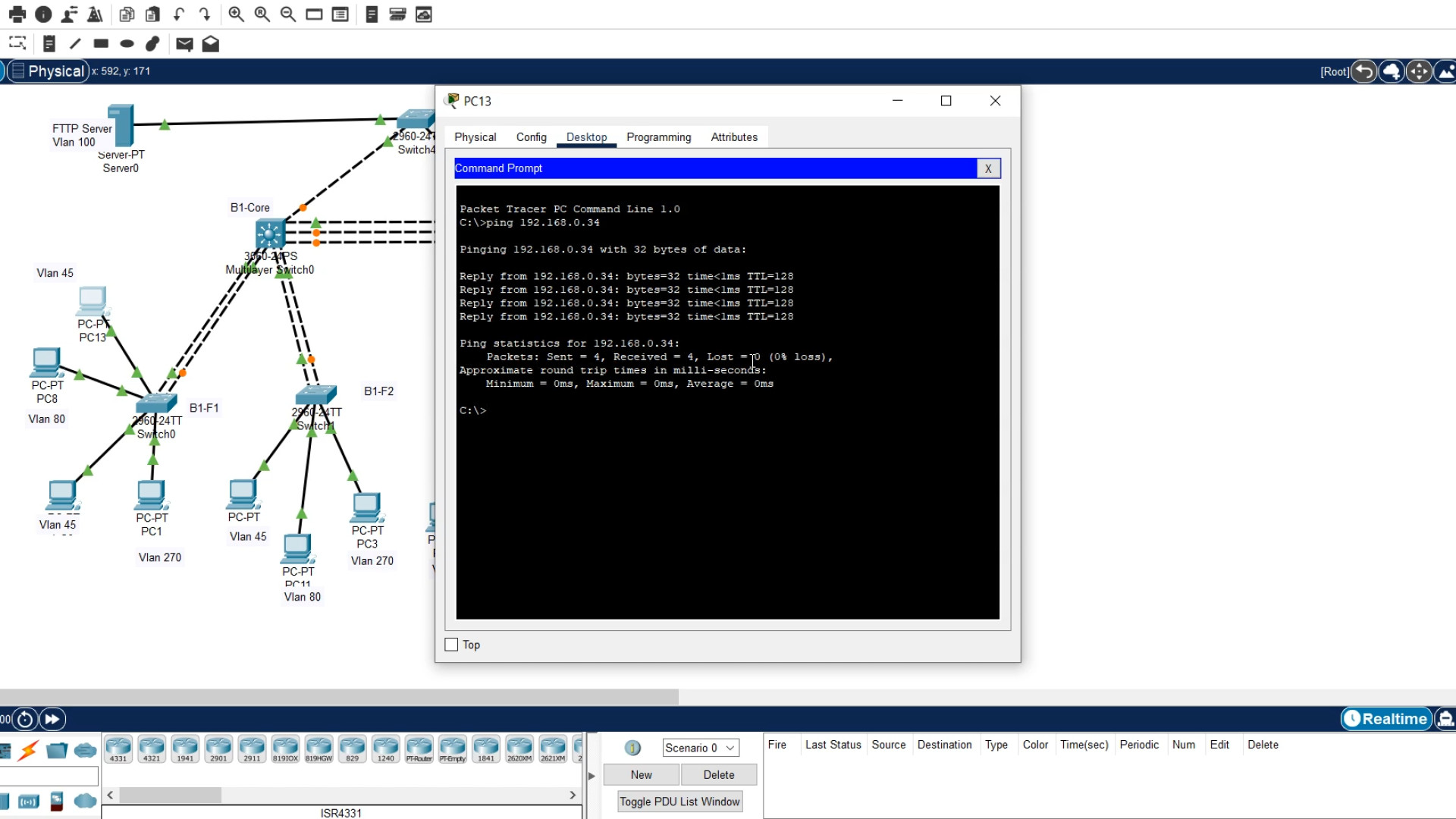This screenshot has width=1456, height=819.
Task: Click the Print icon in the toolbar
Action: coord(17,14)
